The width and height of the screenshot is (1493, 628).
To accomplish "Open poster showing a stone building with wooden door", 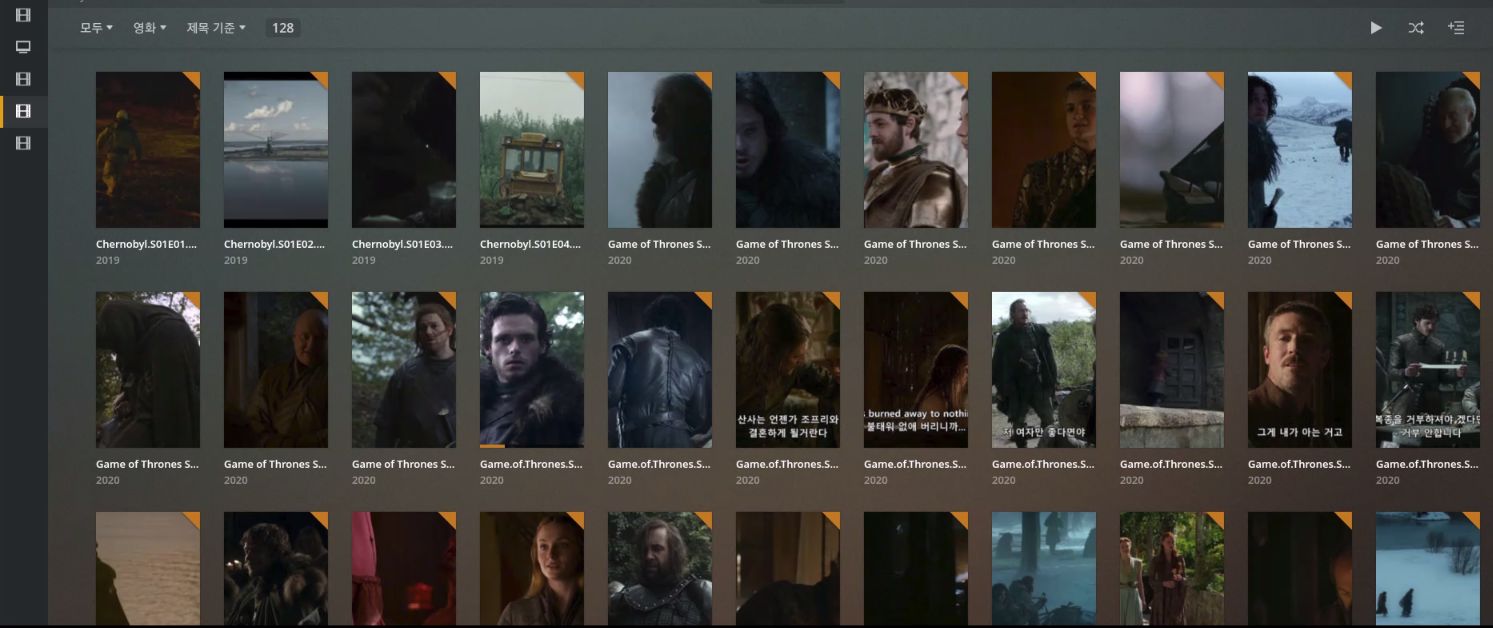I will [1172, 370].
